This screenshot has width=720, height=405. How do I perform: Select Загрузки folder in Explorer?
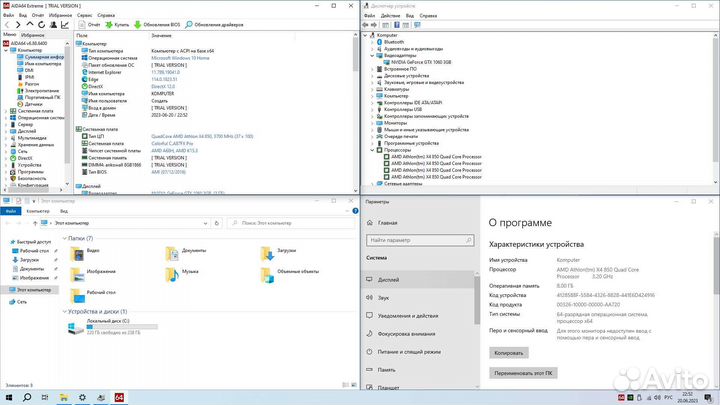(x=278, y=253)
